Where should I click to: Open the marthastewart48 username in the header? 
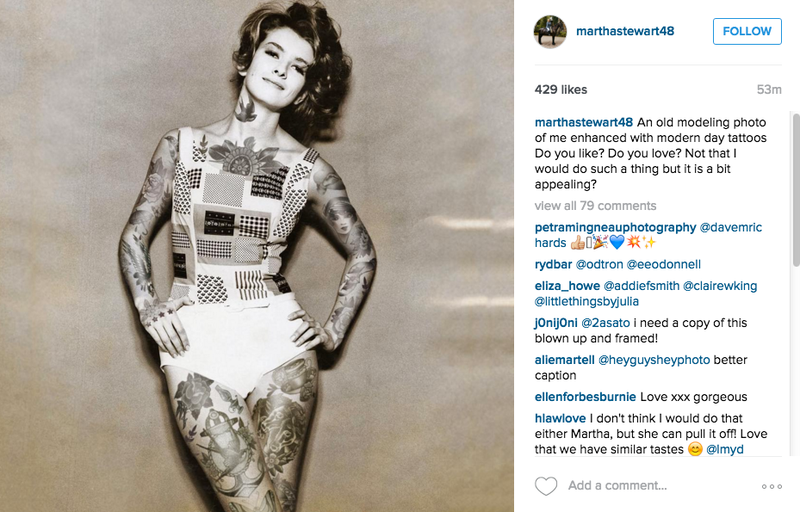coord(625,31)
